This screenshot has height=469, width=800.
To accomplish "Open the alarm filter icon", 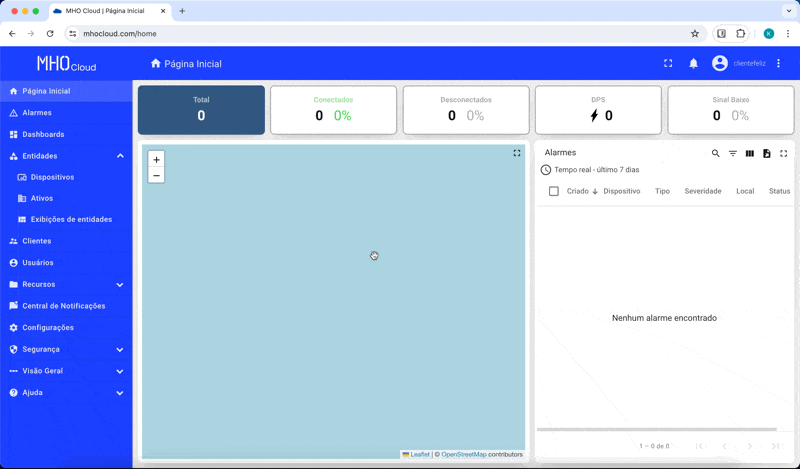I will 732,153.
